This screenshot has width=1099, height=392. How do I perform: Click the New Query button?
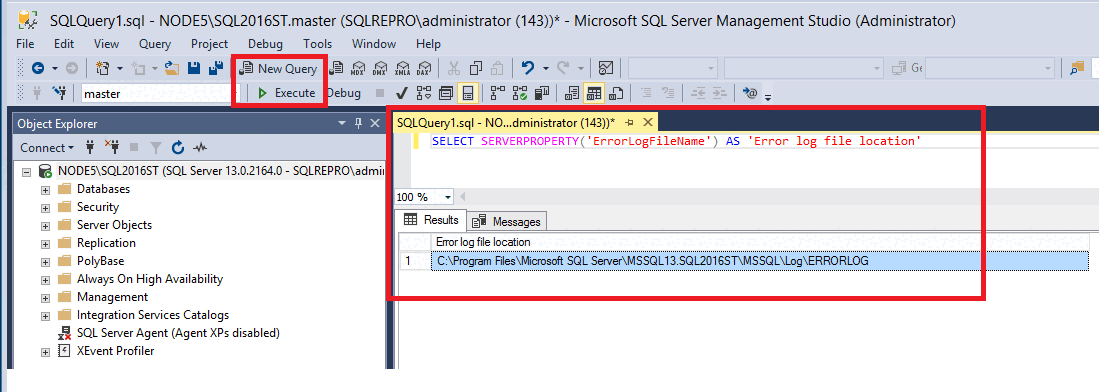[x=280, y=68]
